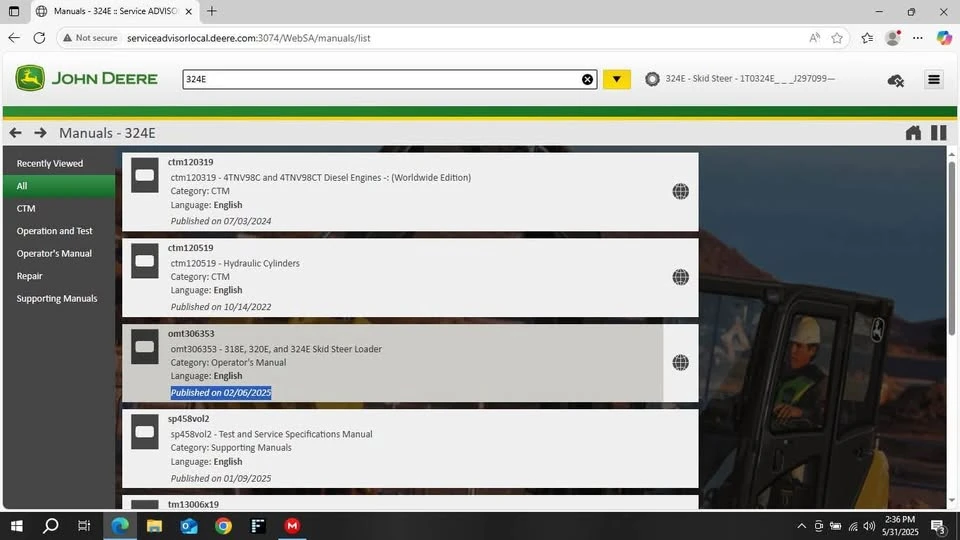
Task: Go back with the Manuals back arrow
Action: 15,133
